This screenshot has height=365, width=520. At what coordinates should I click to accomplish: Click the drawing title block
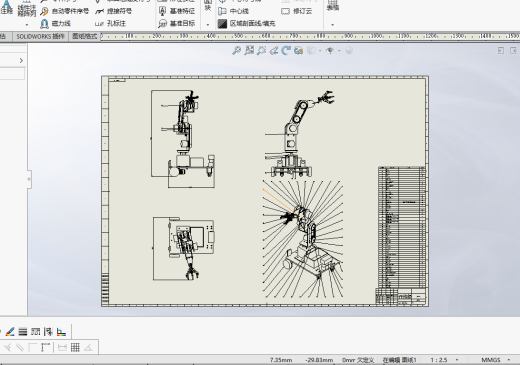pyautogui.click(x=401, y=296)
